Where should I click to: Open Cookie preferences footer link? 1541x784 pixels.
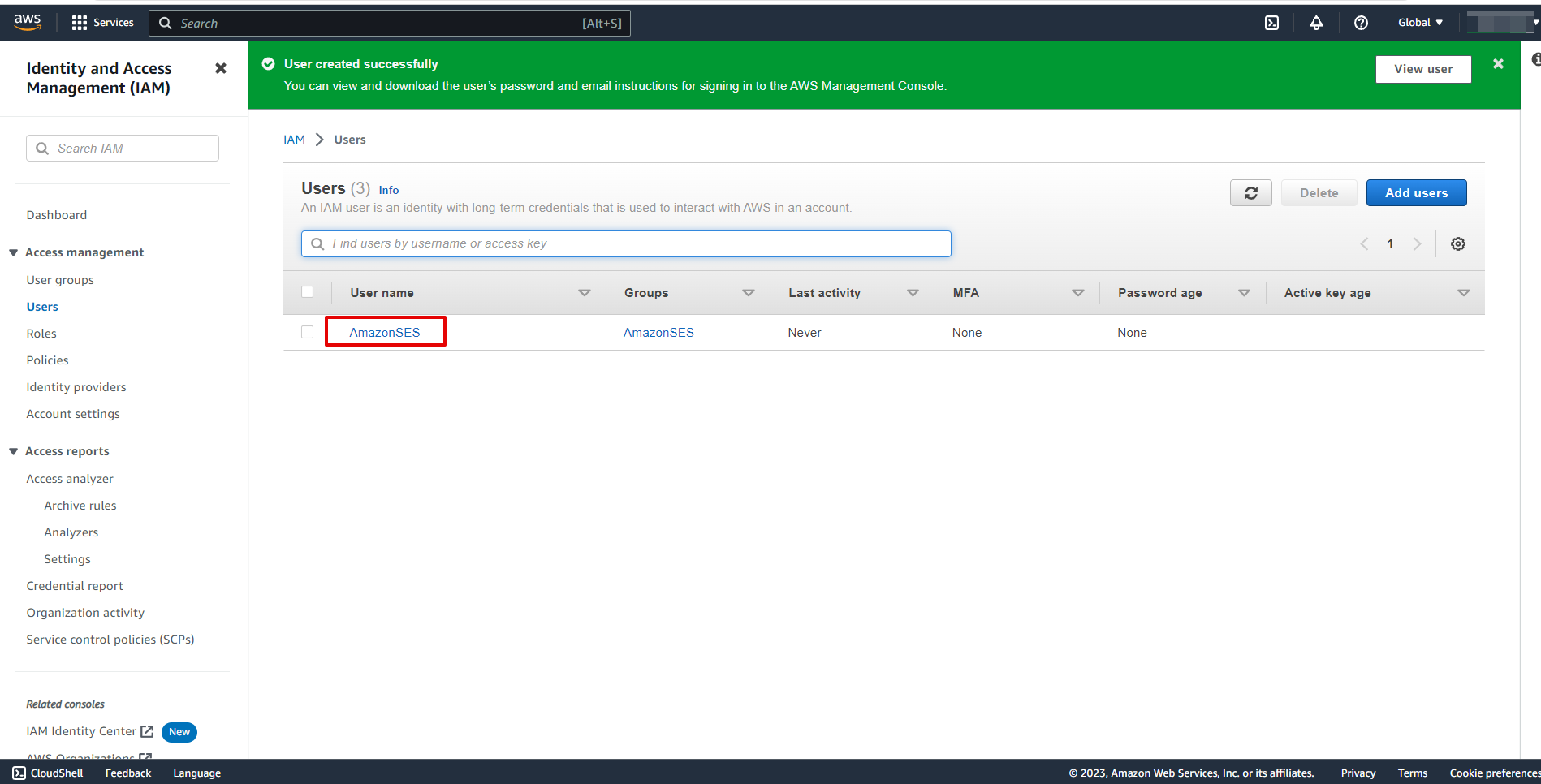(x=1495, y=773)
